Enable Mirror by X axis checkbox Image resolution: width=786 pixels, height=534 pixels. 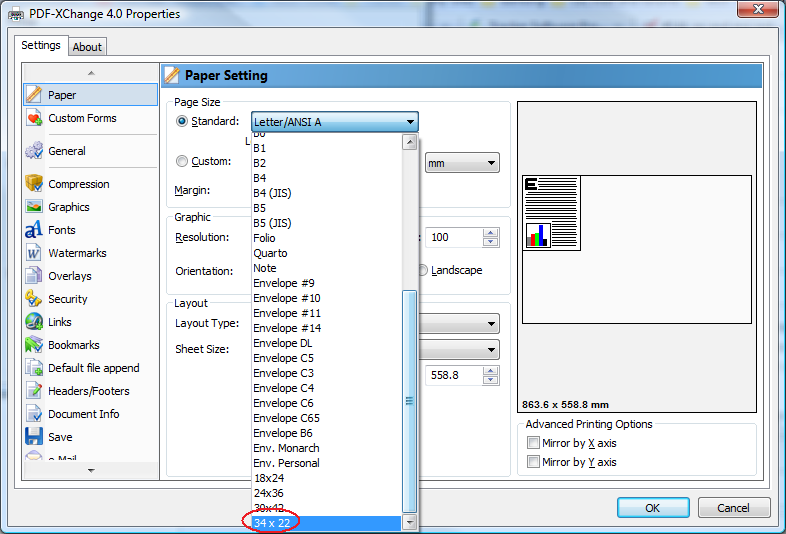click(x=533, y=443)
